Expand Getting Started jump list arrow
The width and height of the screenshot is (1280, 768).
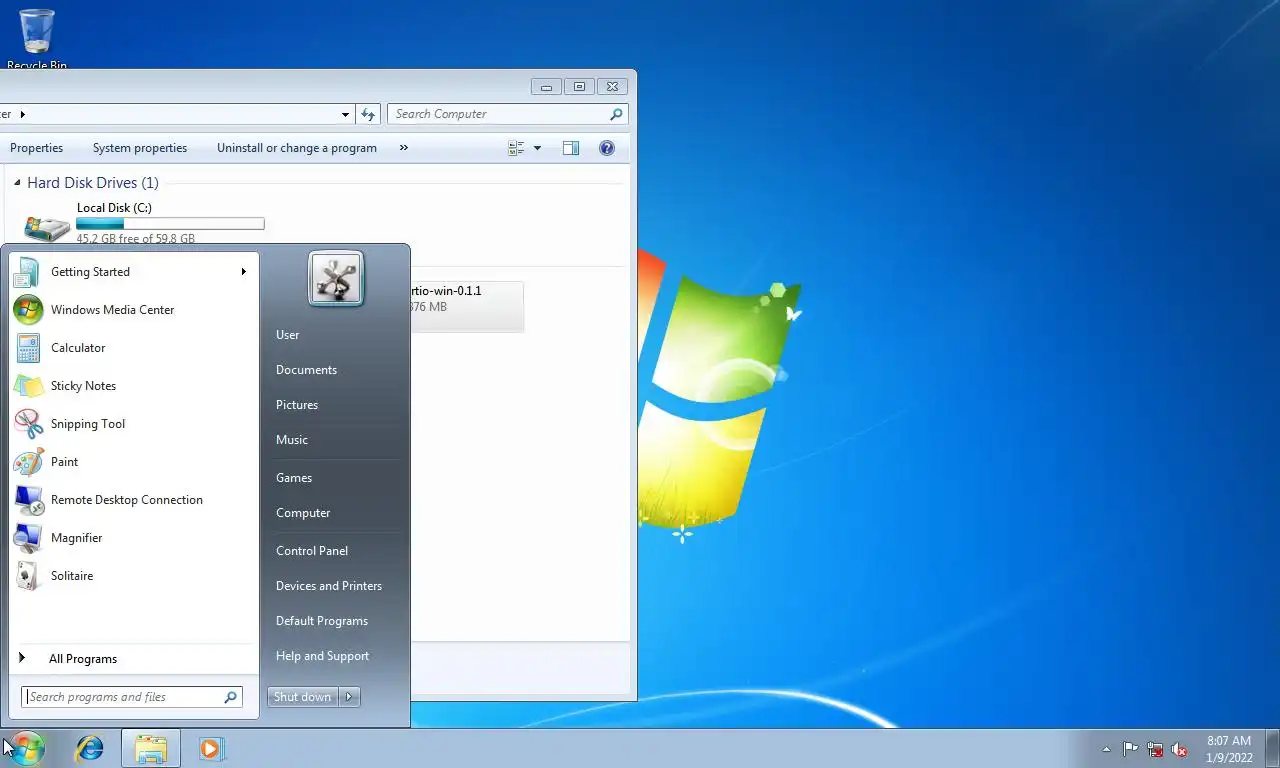[243, 272]
